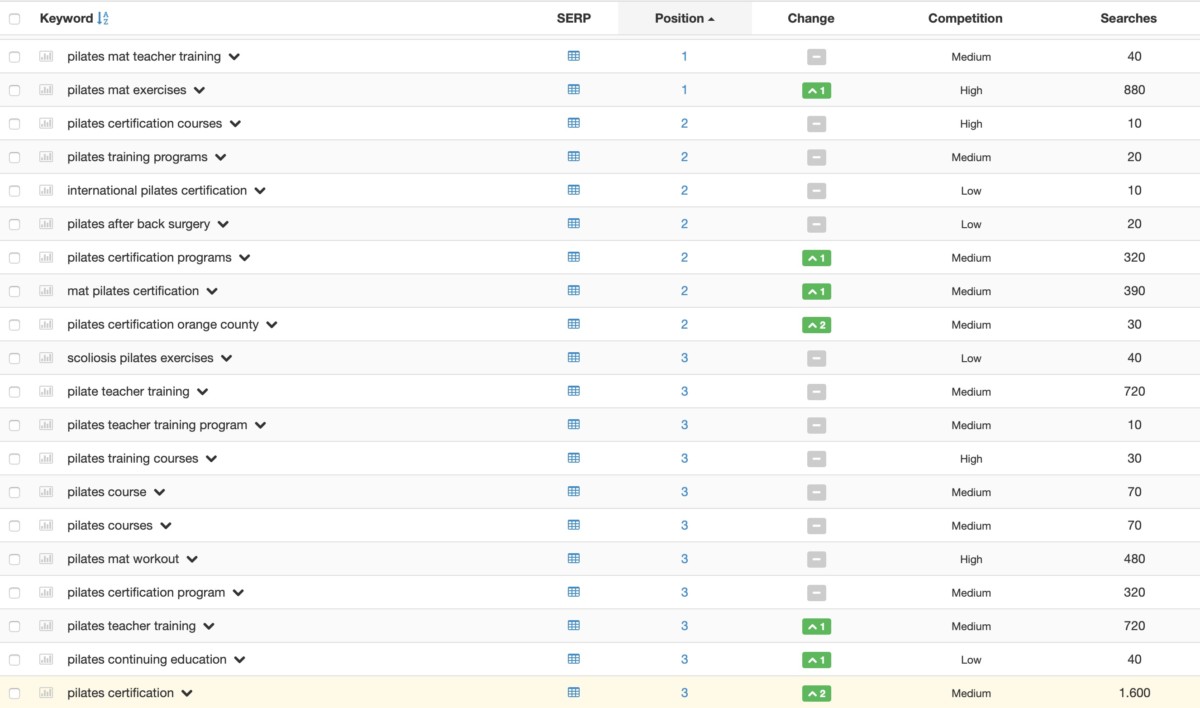This screenshot has width=1200, height=708.
Task: Open SERP view for pilates certification programs
Action: 574,257
